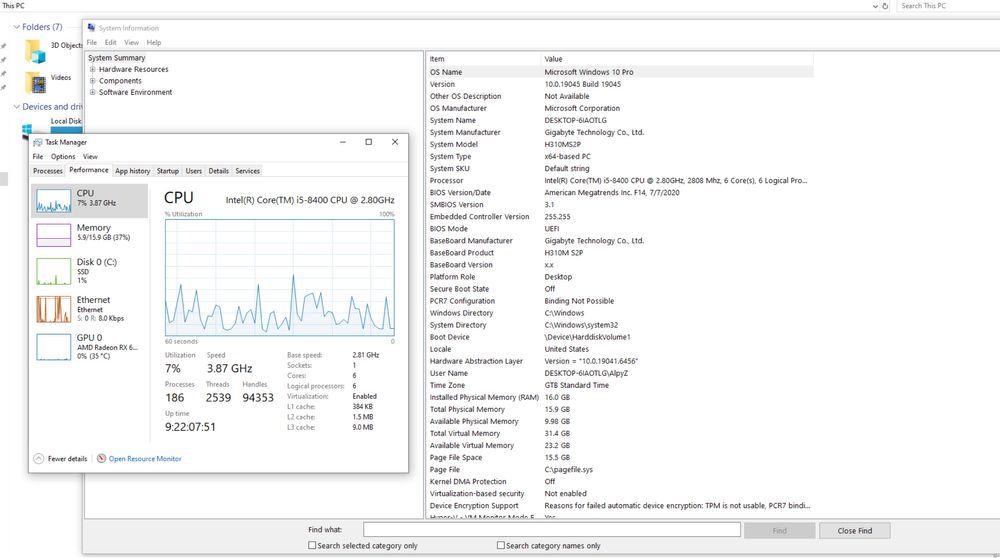Click the Value column header

(677, 59)
